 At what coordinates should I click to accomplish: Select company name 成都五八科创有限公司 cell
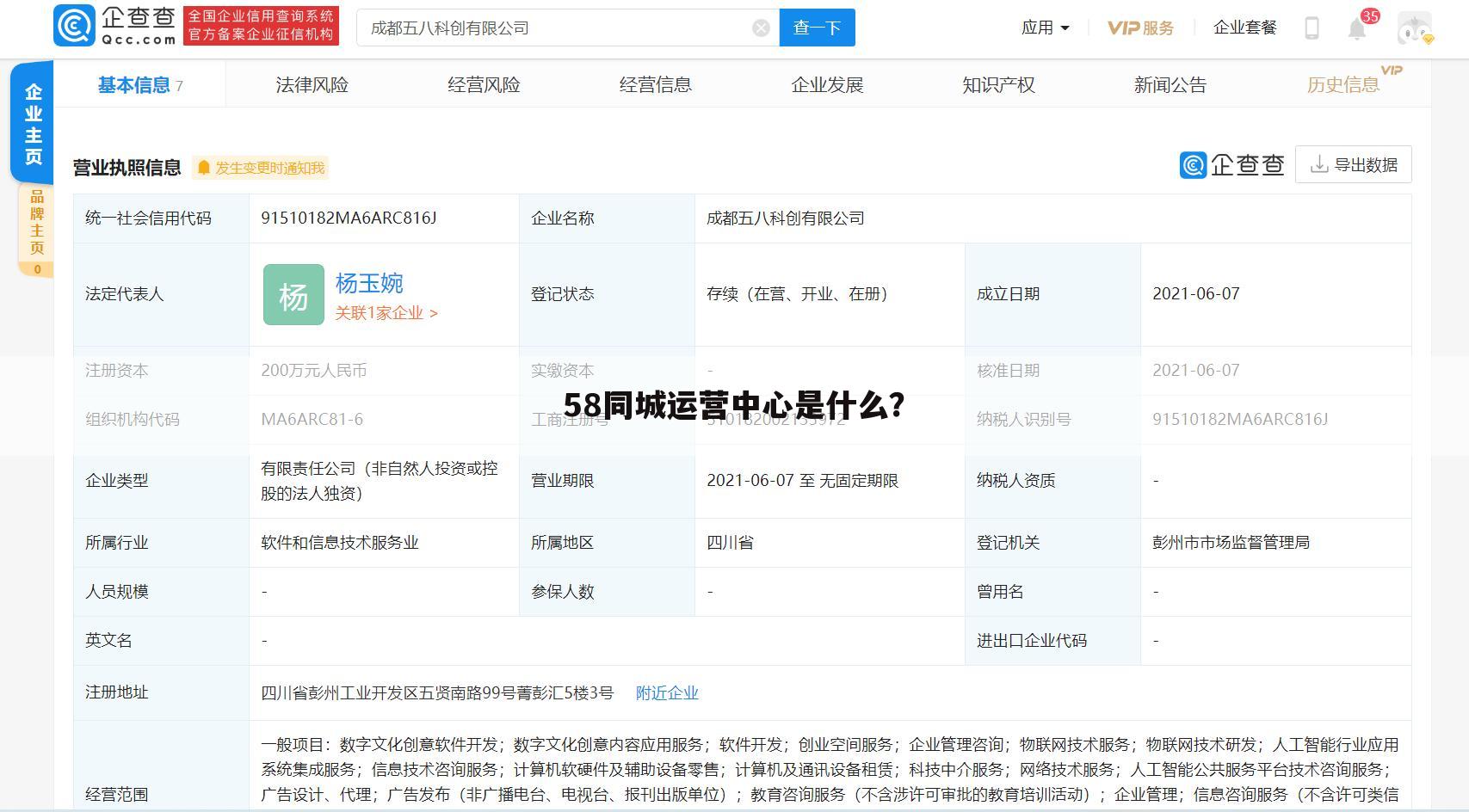click(x=785, y=218)
